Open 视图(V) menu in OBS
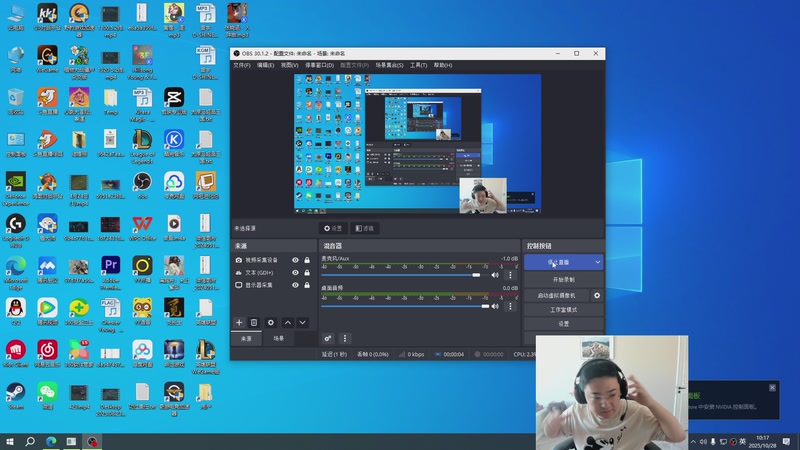The image size is (800, 450). pos(289,65)
